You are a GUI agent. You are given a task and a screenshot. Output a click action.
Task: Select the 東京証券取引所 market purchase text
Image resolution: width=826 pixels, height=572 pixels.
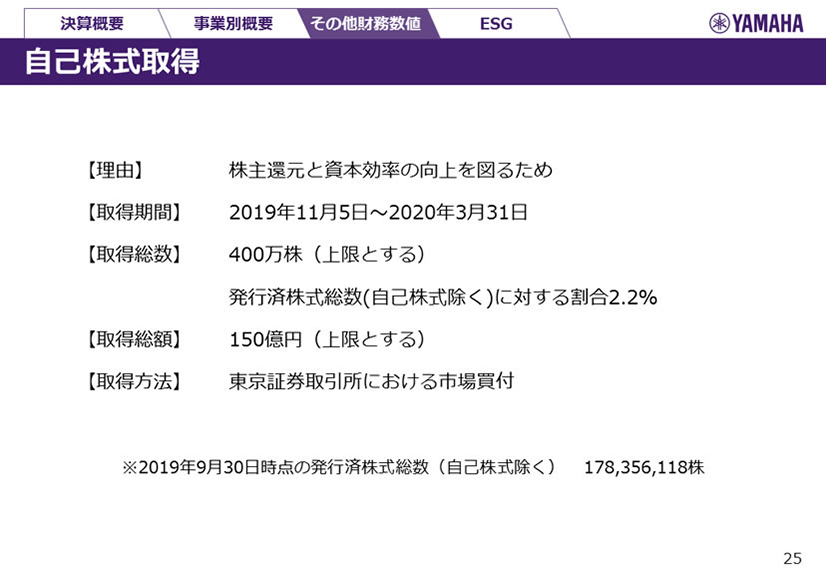pos(371,381)
